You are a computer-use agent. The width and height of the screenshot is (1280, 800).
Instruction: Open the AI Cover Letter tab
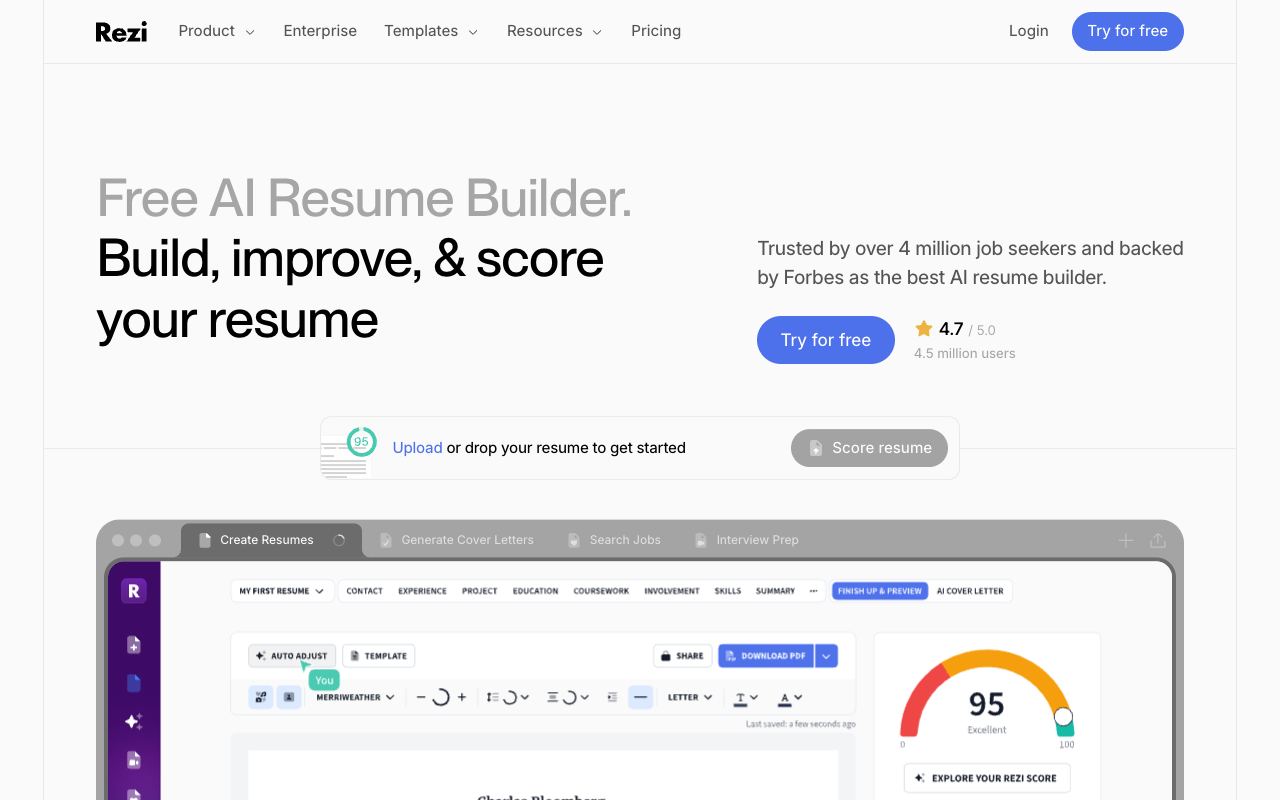click(x=970, y=591)
